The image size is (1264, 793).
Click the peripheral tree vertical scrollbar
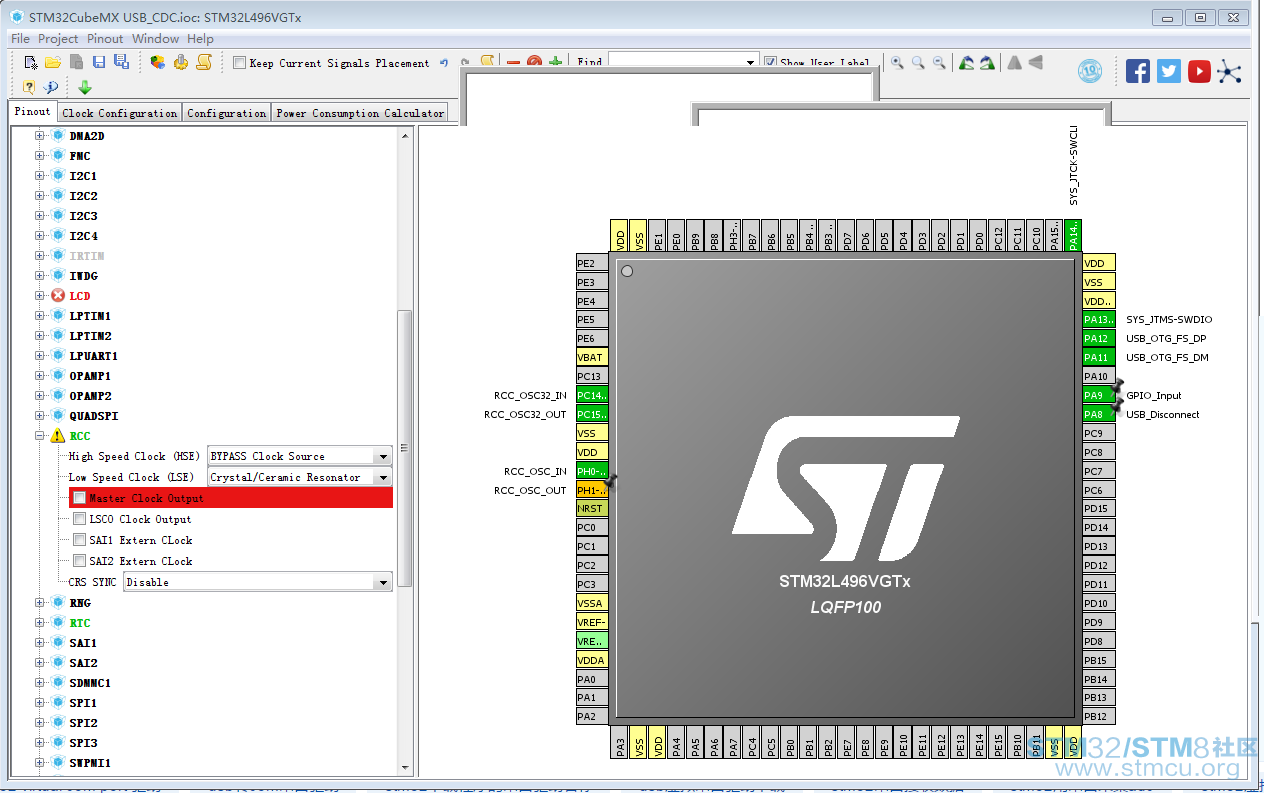[x=405, y=447]
